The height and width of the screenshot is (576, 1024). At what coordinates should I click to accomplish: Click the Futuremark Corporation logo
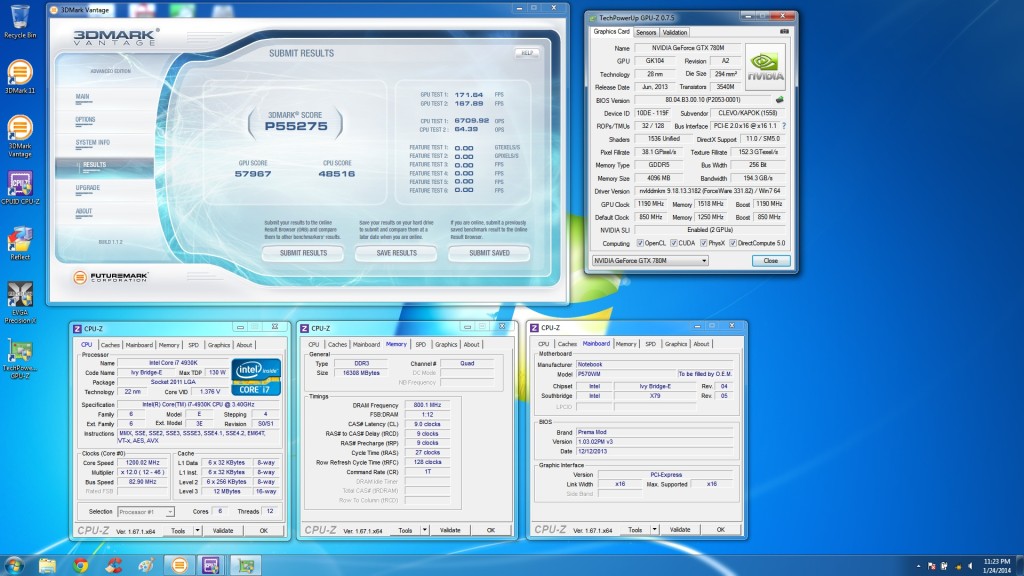click(x=111, y=278)
